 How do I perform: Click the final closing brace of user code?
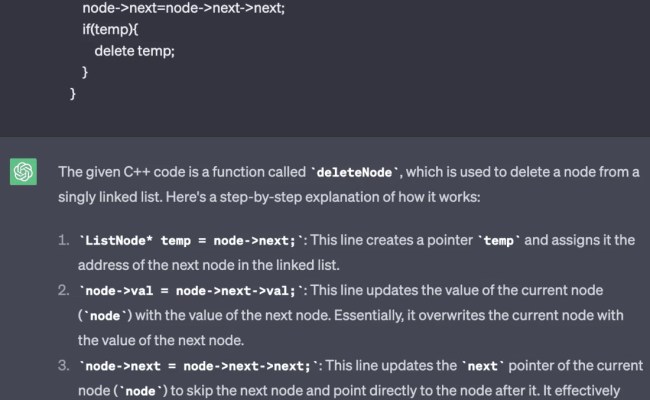tap(73, 94)
